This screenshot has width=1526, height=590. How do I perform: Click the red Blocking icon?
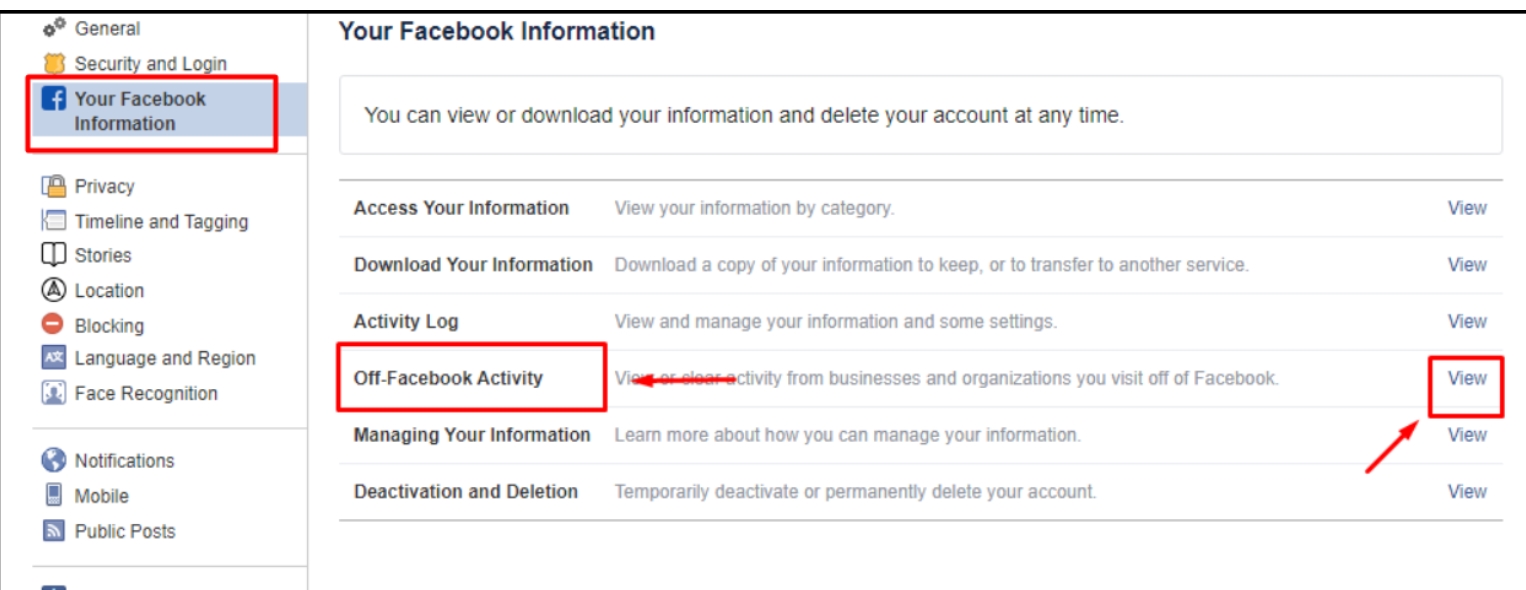tap(53, 325)
